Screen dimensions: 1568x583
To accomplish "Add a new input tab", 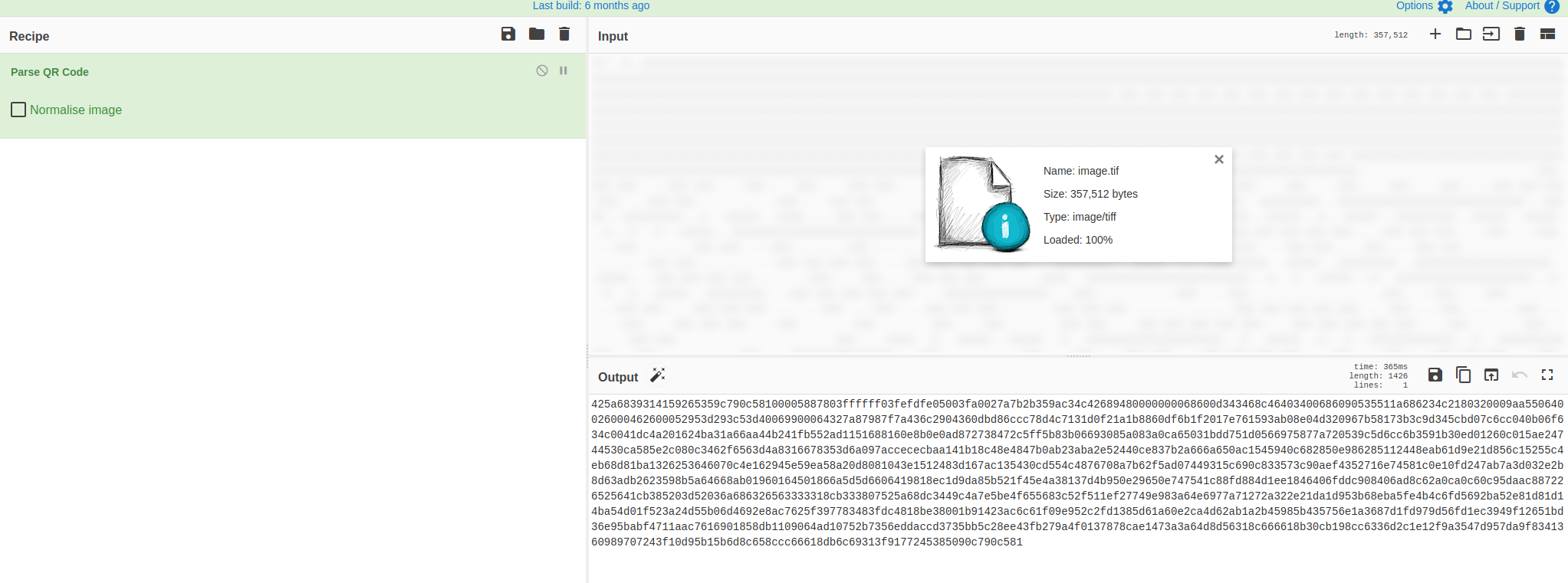I will (1435, 34).
